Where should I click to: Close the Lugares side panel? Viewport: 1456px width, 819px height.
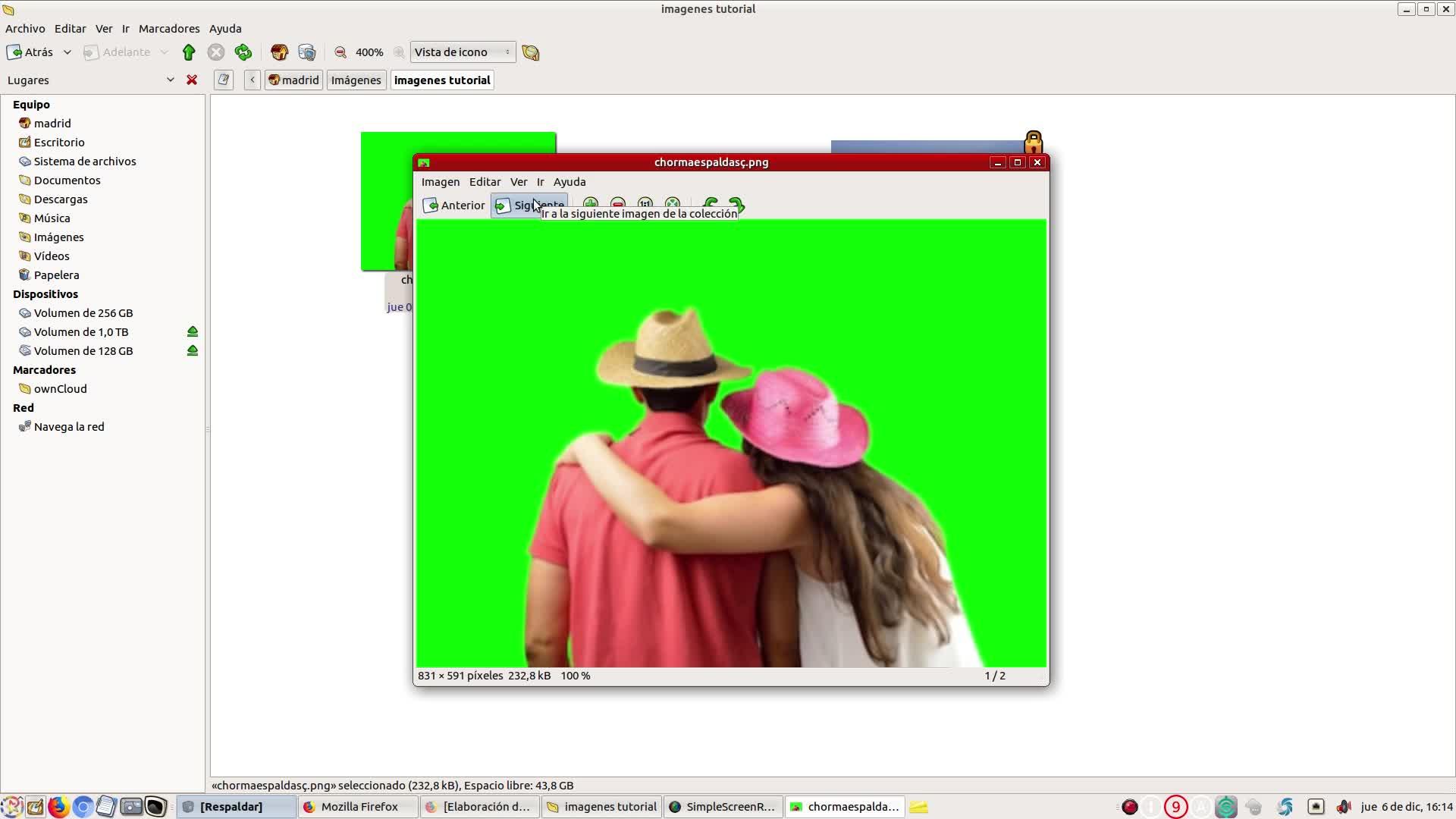tap(192, 80)
